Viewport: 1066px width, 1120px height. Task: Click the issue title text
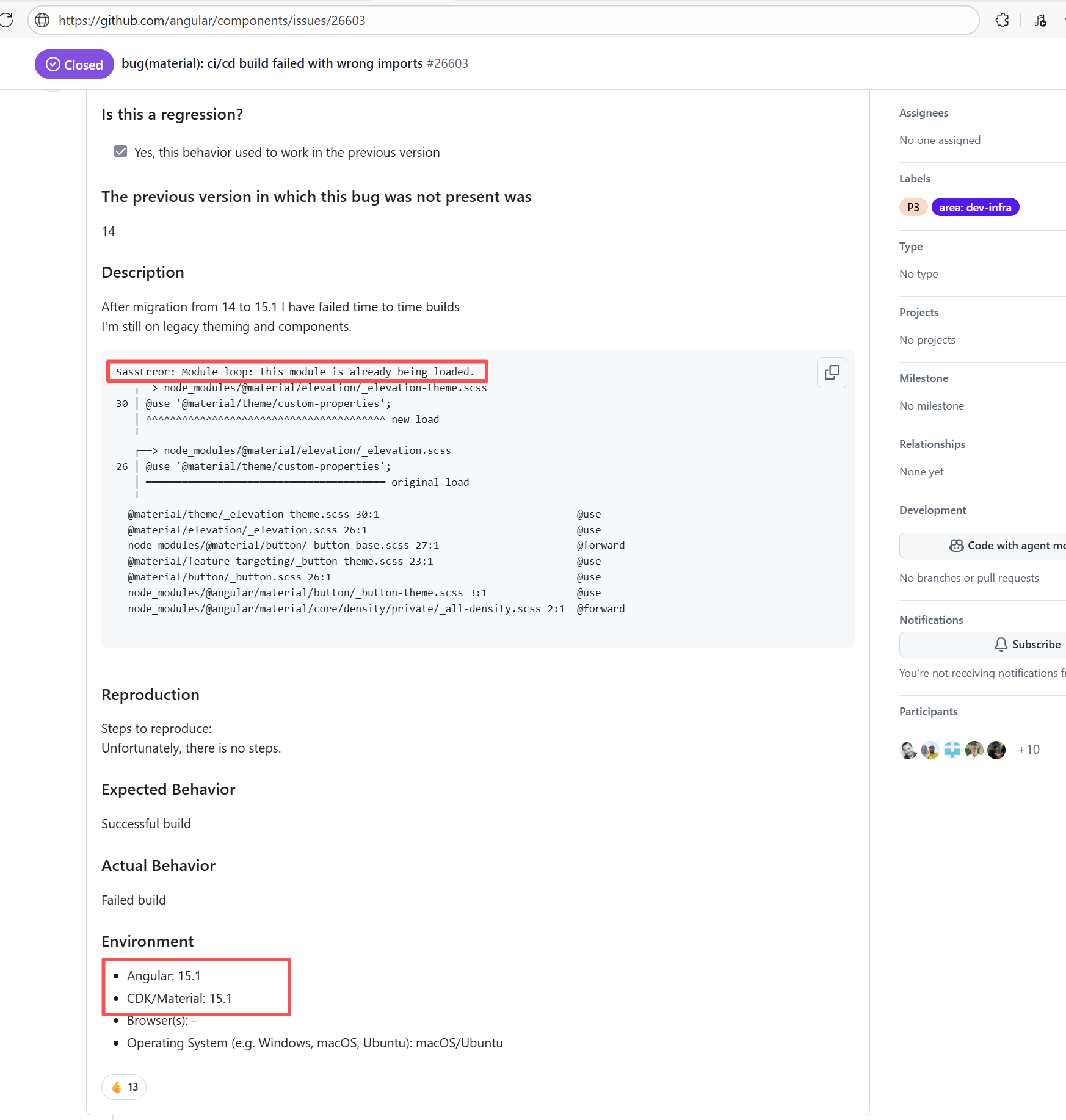coord(272,63)
